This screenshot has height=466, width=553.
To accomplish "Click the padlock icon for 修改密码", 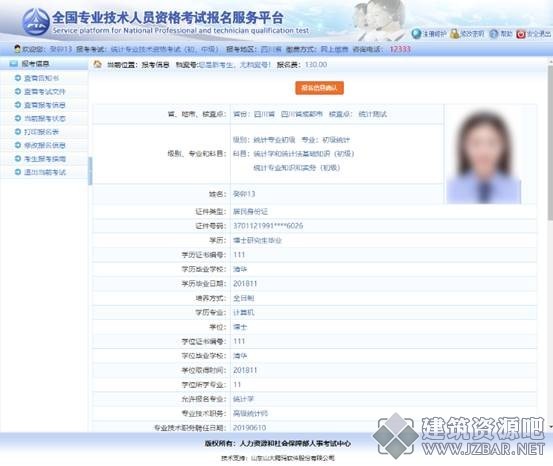I will pyautogui.click(x=455, y=34).
